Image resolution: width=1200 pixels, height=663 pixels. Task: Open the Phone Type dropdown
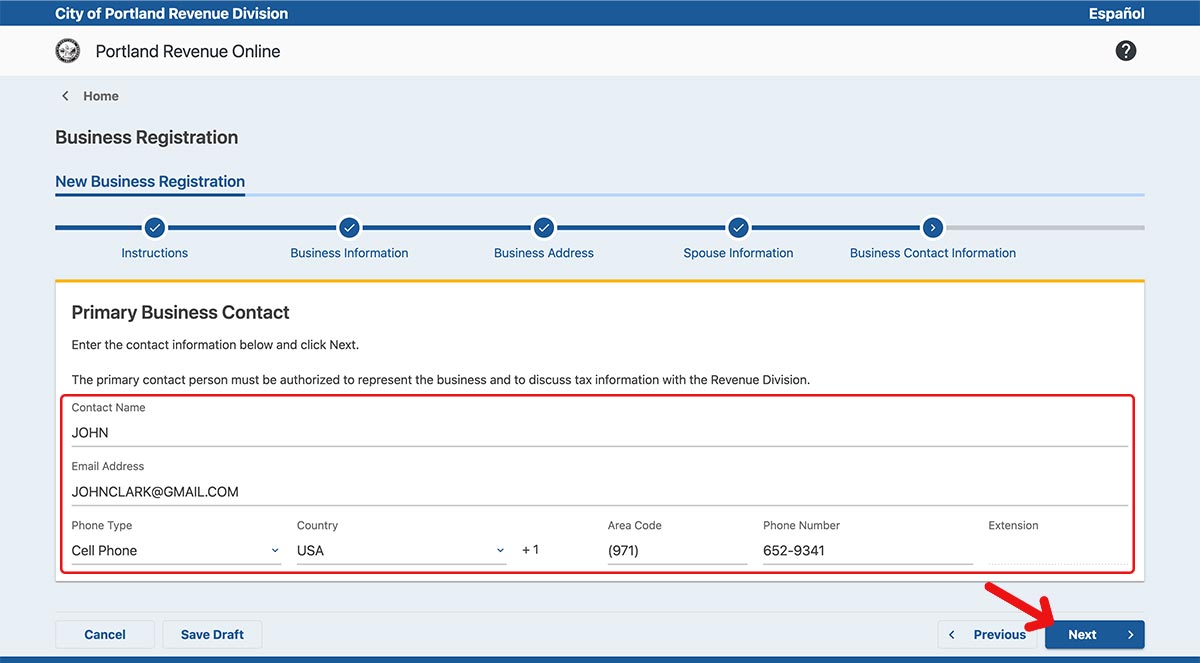tap(175, 550)
